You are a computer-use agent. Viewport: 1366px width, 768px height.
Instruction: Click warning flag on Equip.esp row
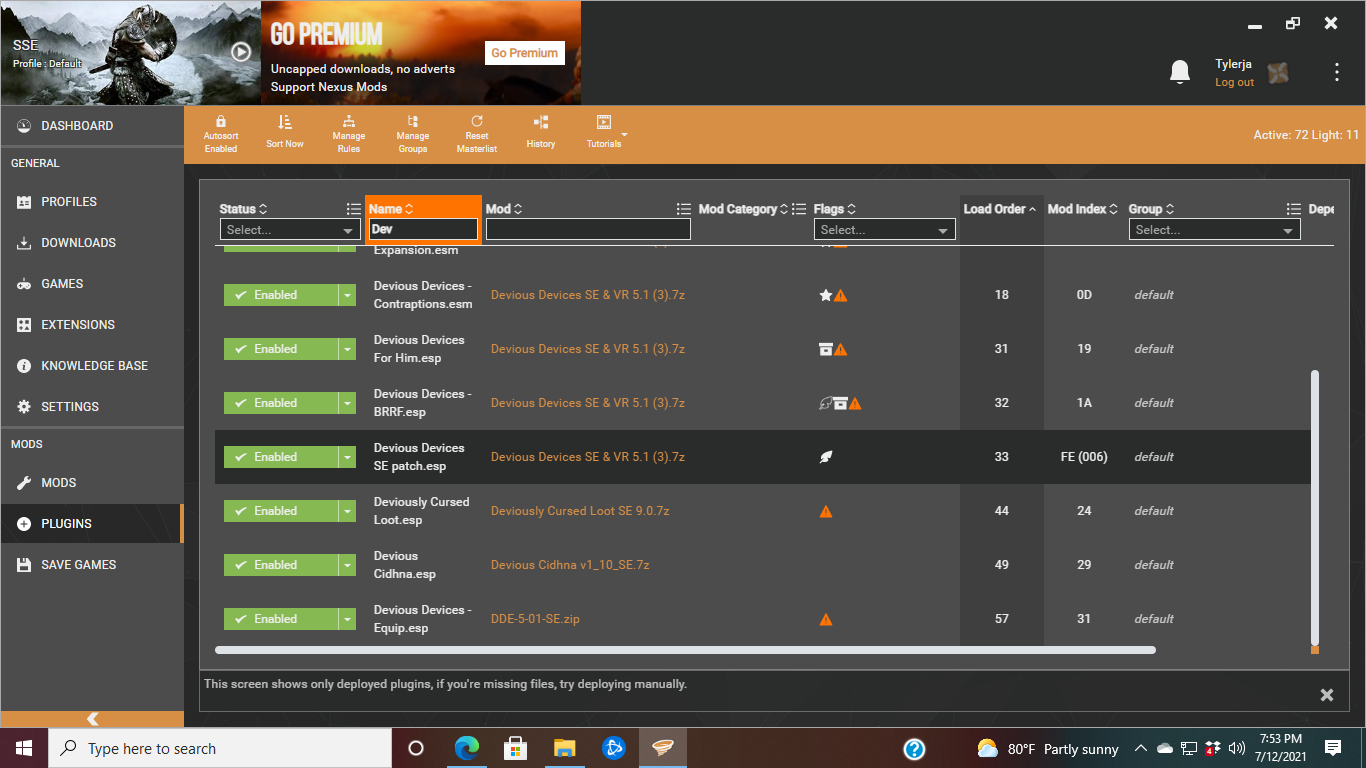pos(826,619)
